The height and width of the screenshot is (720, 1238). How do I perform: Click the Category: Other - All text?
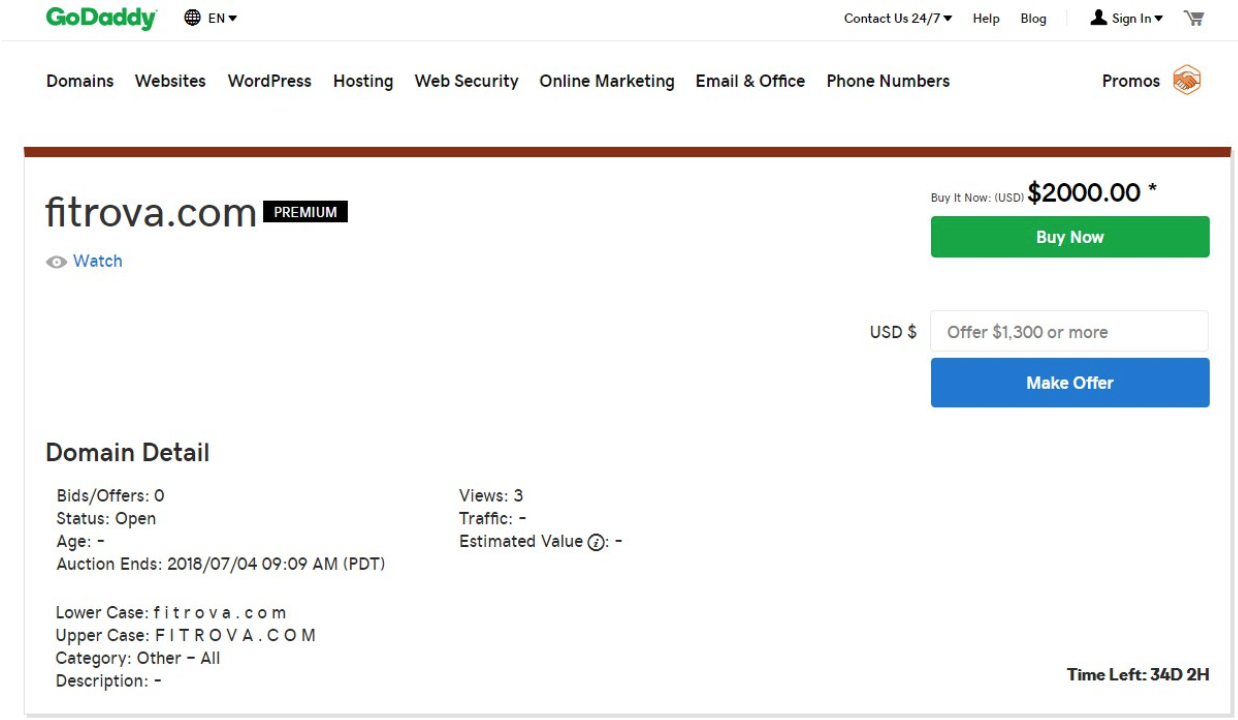click(x=138, y=658)
